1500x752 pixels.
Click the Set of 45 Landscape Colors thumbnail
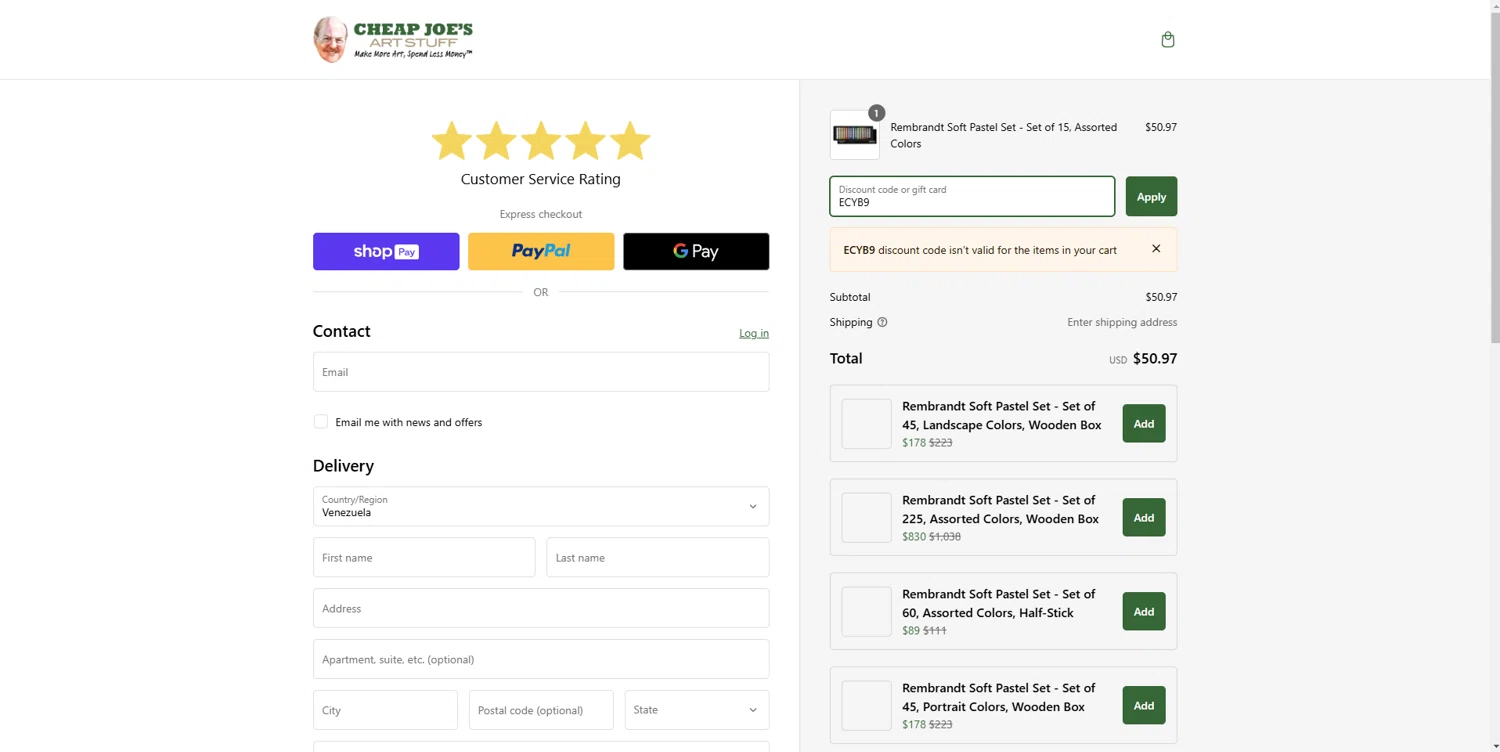tap(866, 424)
